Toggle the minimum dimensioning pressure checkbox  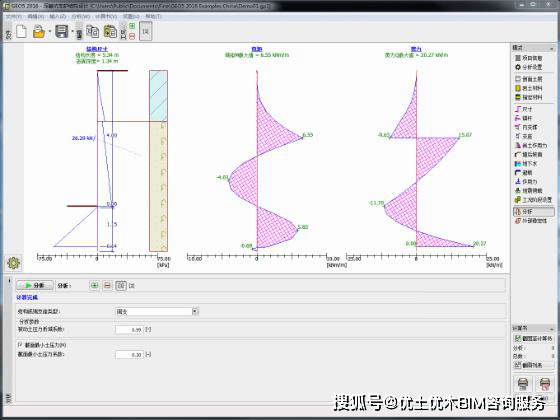pyautogui.click(x=20, y=345)
